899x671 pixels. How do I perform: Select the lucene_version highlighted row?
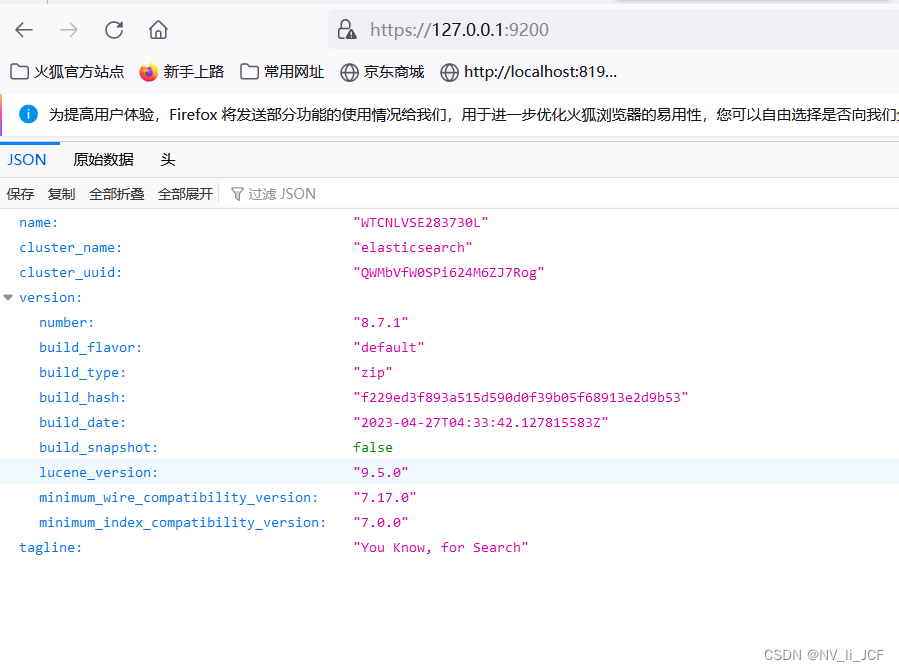pyautogui.click(x=98, y=471)
